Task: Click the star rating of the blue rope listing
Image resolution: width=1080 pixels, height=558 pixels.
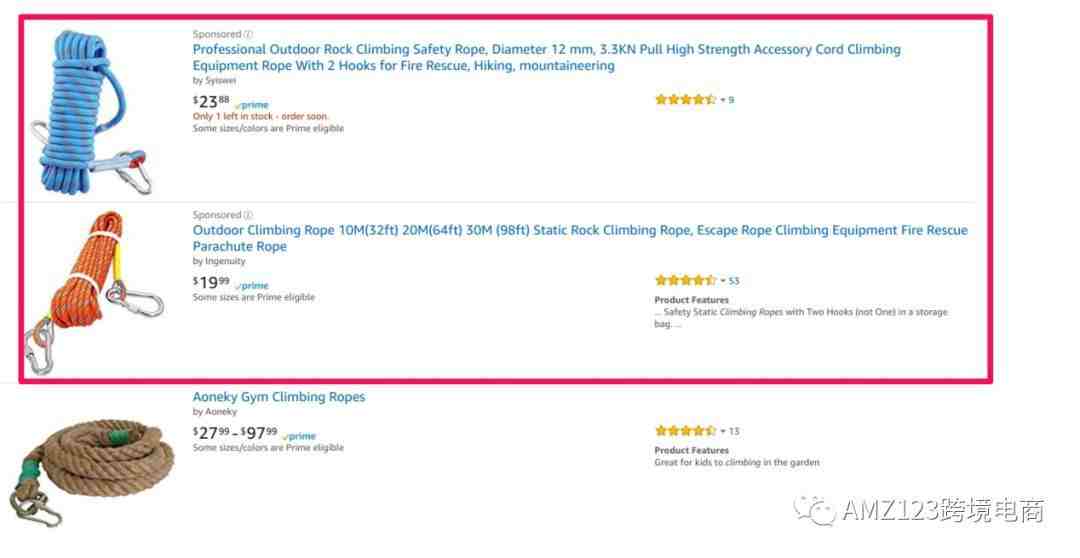Action: click(x=686, y=99)
